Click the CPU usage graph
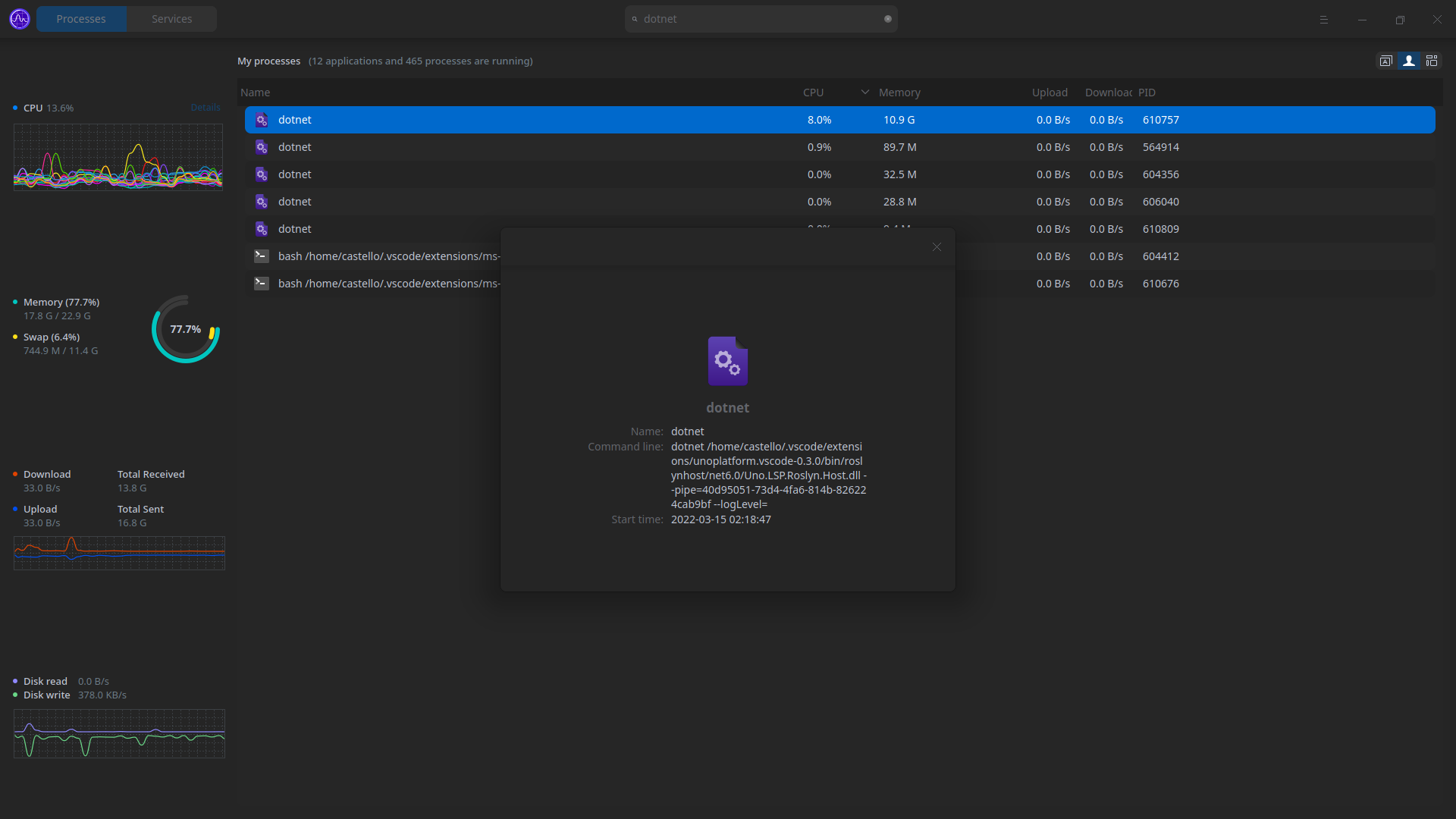The width and height of the screenshot is (1456, 819). [x=118, y=157]
